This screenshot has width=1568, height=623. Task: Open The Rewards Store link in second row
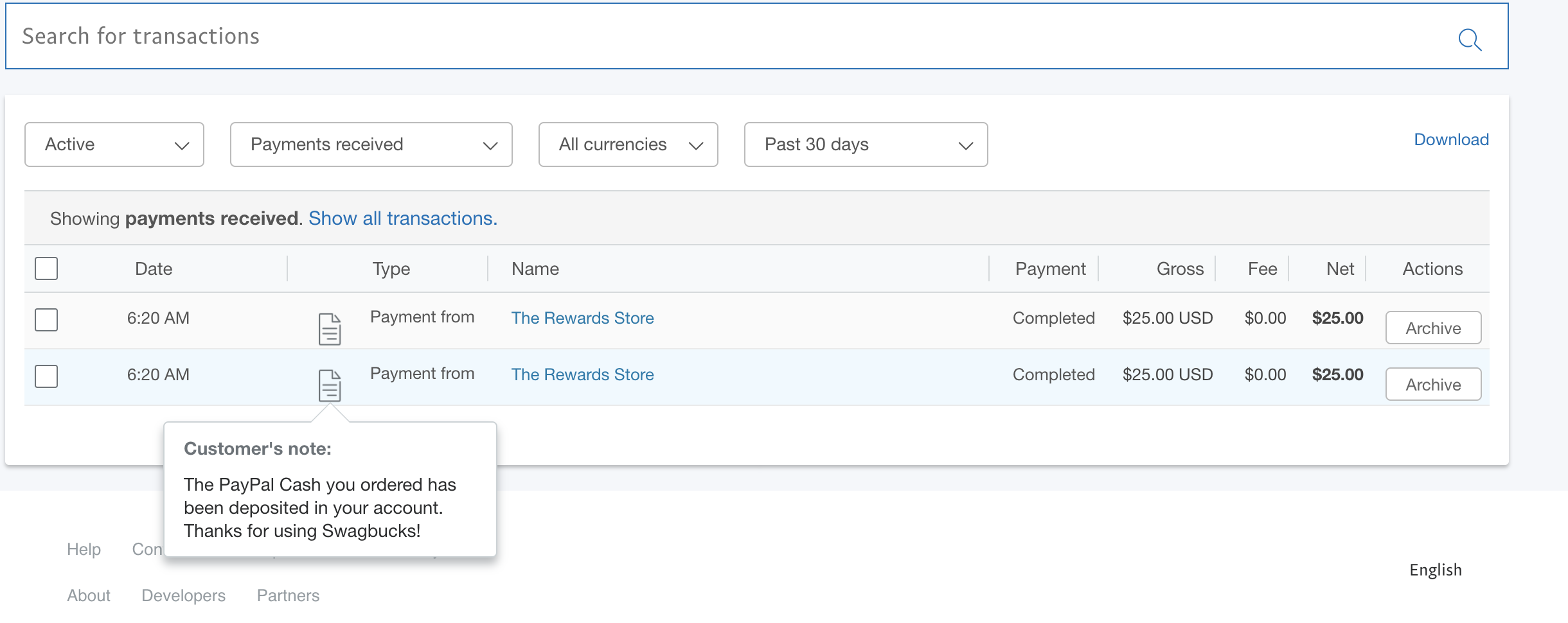pos(582,374)
